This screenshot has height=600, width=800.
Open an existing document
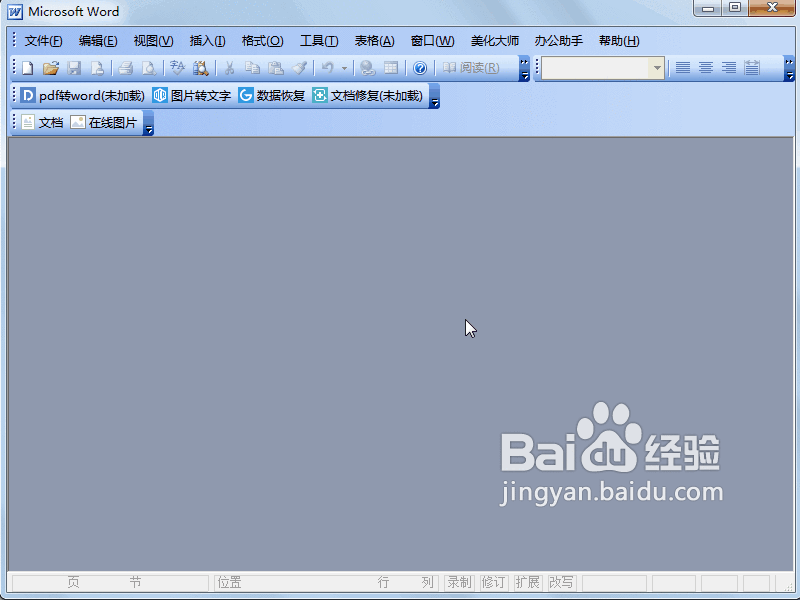(51, 67)
